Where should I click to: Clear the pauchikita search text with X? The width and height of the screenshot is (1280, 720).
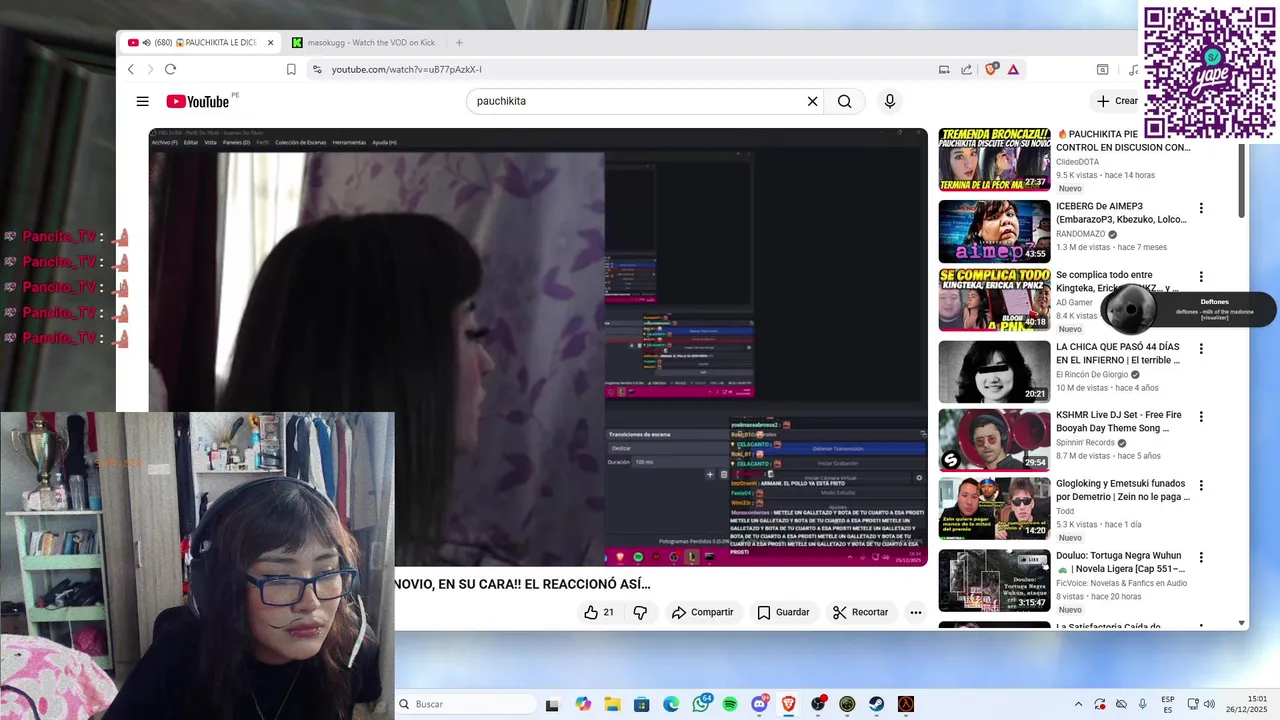(812, 101)
